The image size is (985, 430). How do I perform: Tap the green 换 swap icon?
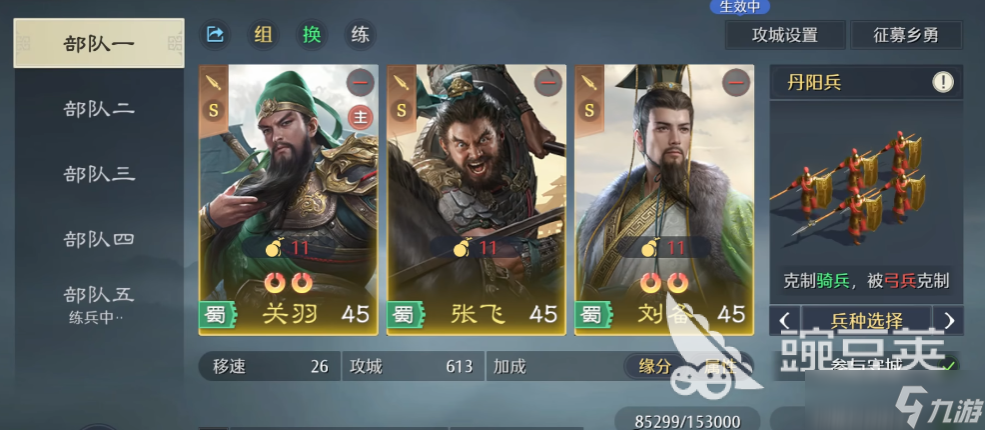312,35
